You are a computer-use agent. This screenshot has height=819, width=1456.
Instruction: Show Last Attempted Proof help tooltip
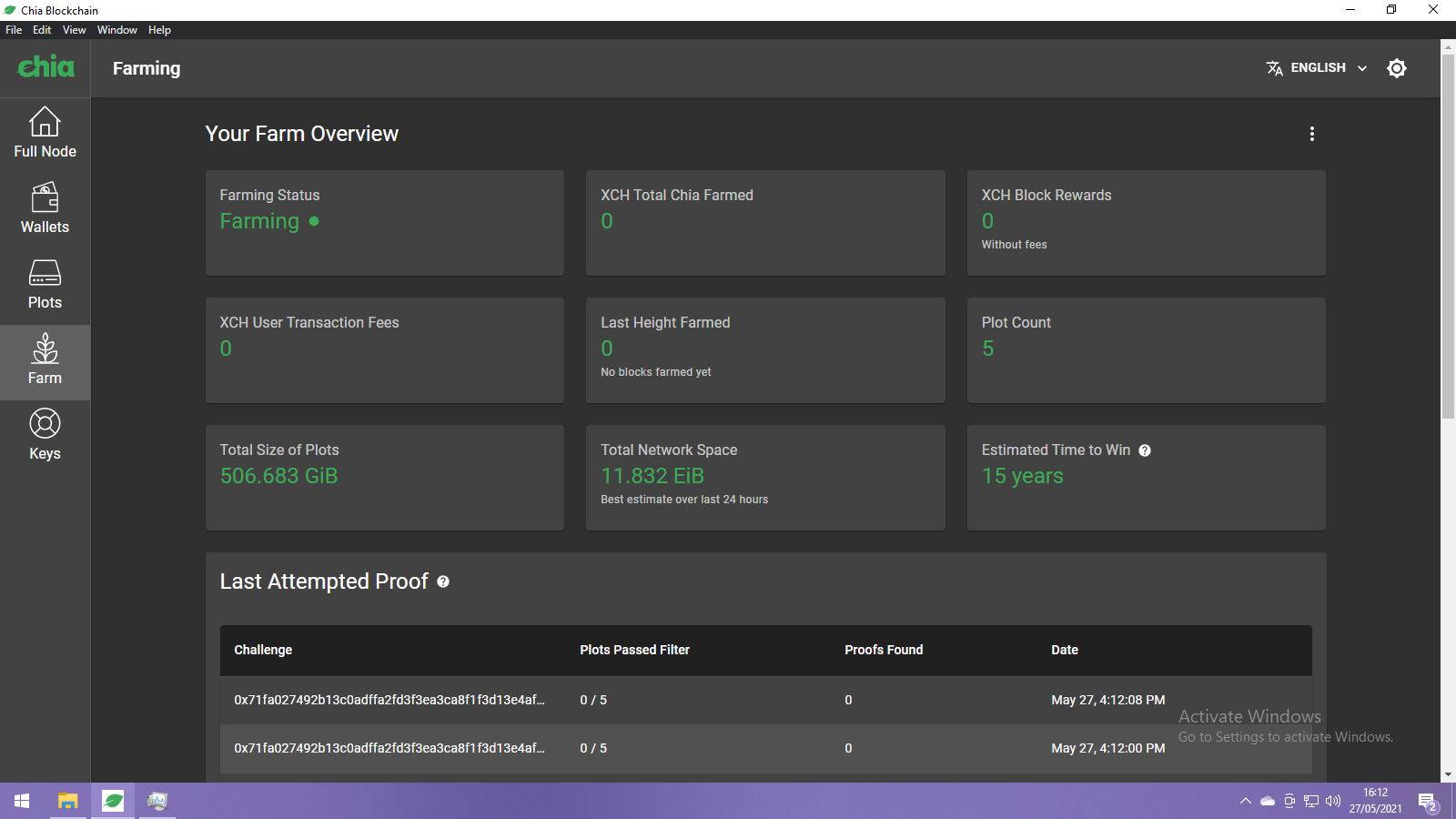(x=443, y=581)
